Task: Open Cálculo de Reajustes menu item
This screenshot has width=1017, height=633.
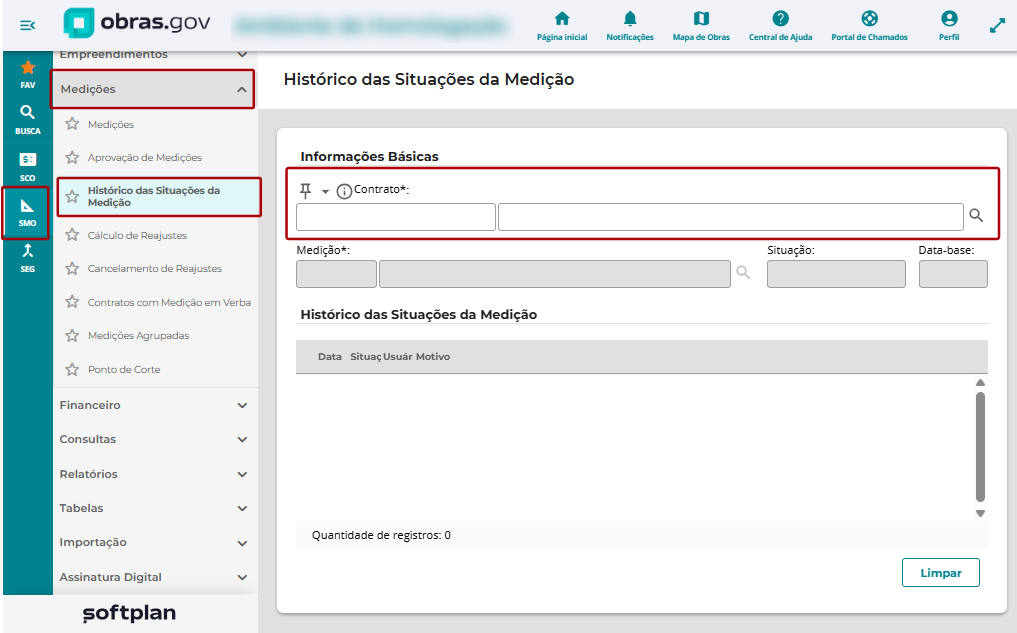Action: [x=137, y=235]
